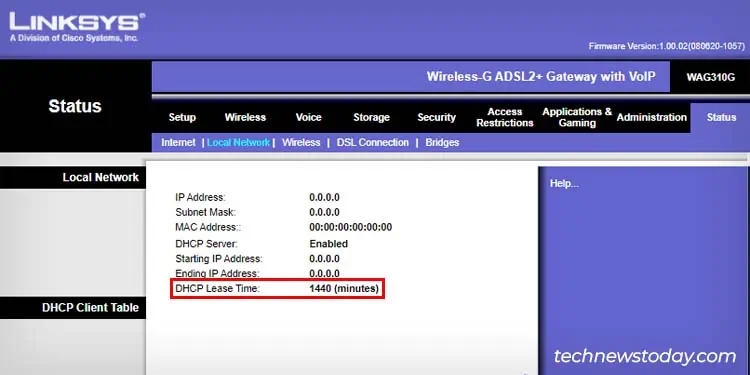Click the DHCP Client Table section heading
Viewport: 750px width, 375px height.
(x=90, y=308)
